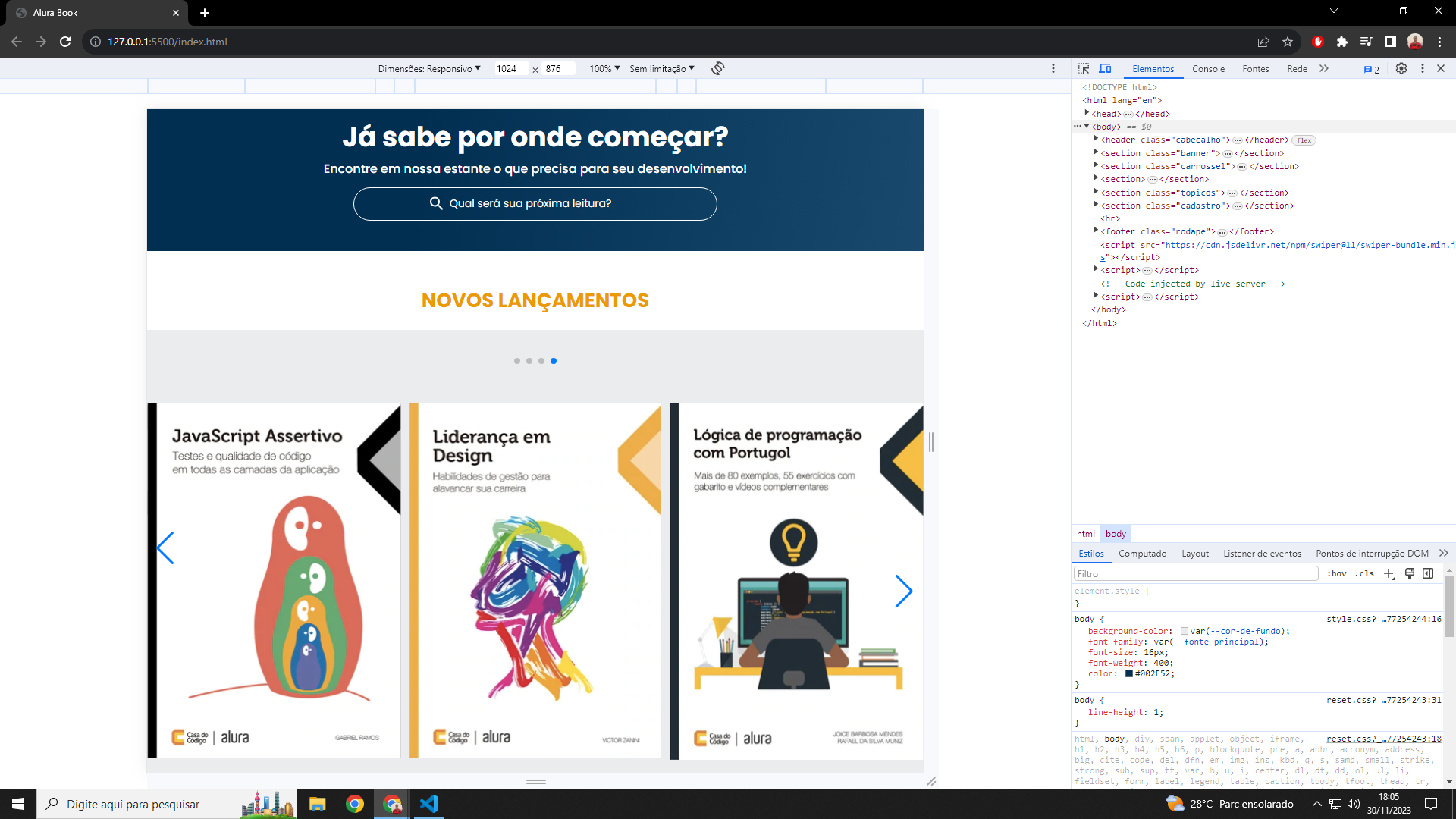Viewport: 1456px width, 819px height.
Task: Click the search bar Qual será sua próxima leitura?
Action: coord(535,204)
